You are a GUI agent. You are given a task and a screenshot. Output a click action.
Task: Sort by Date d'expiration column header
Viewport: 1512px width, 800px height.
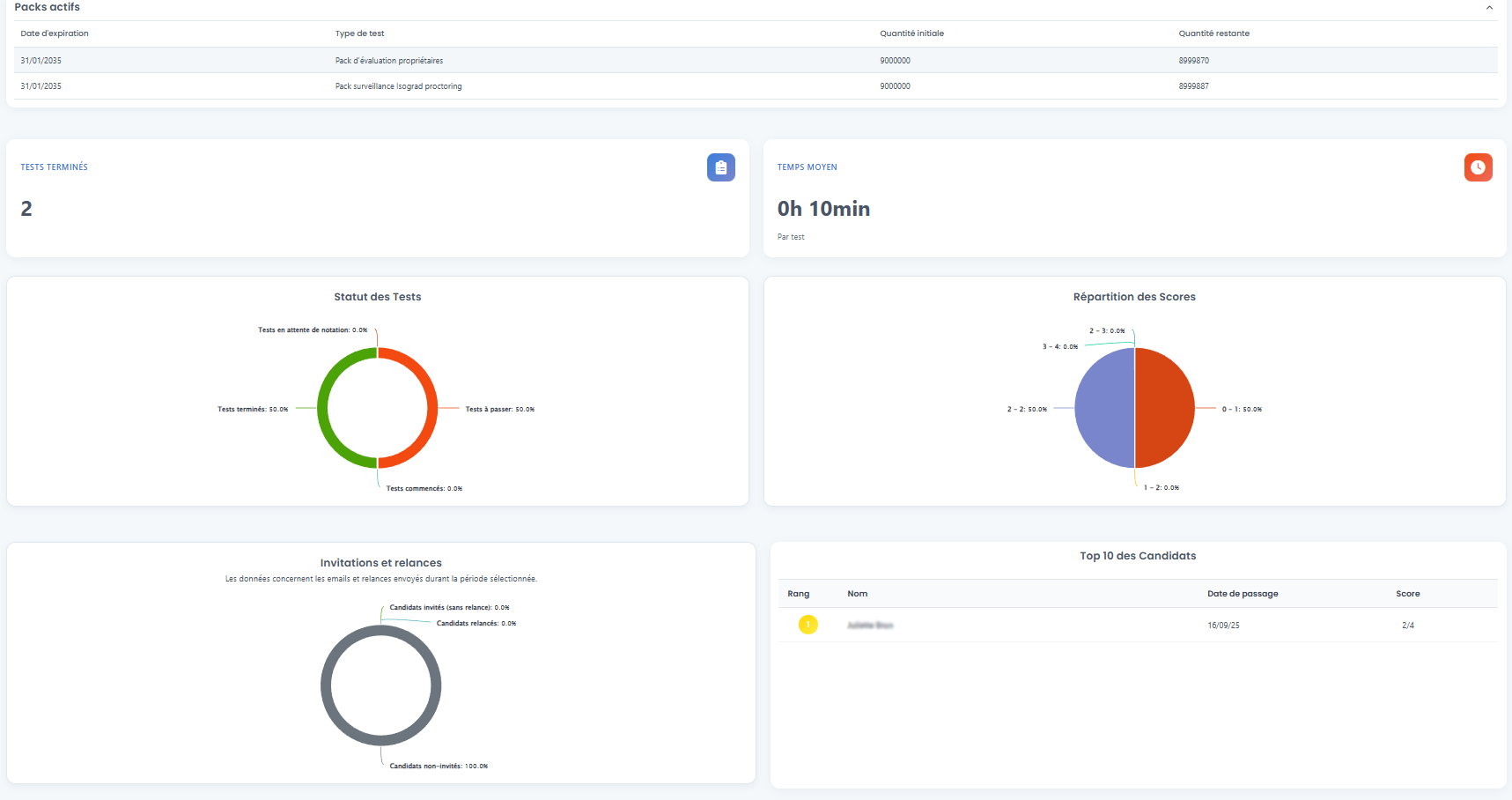[x=55, y=33]
